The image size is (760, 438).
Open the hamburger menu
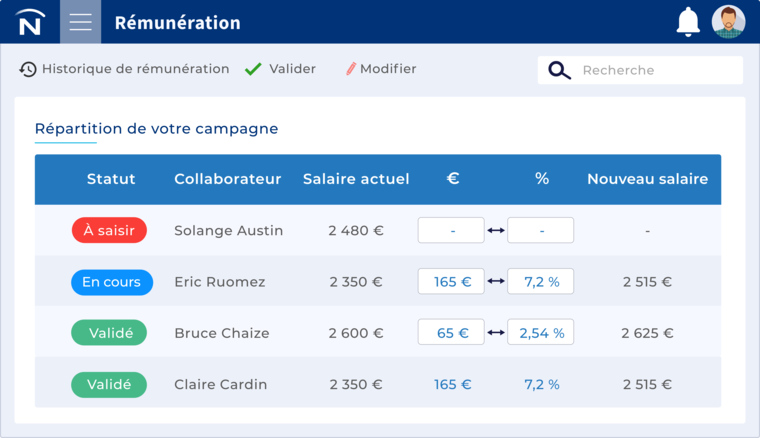[x=80, y=22]
